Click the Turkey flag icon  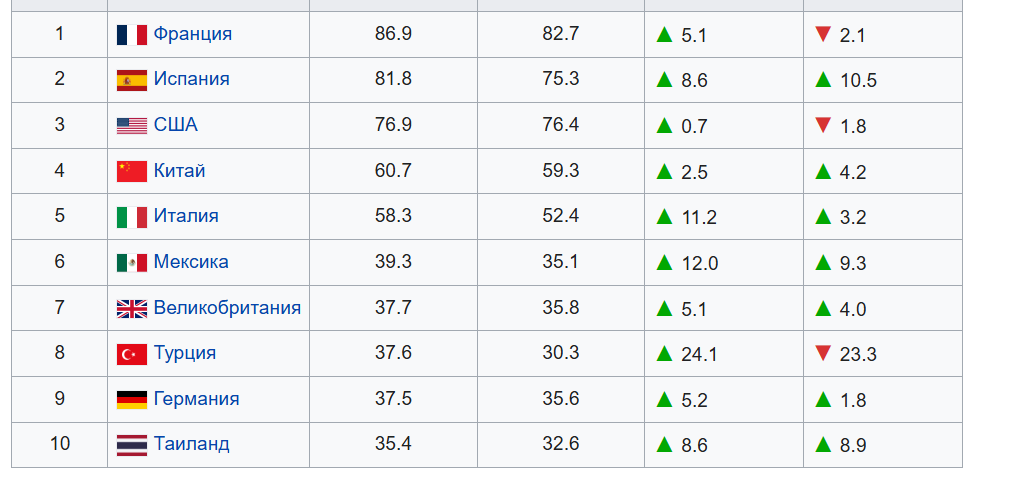point(132,354)
